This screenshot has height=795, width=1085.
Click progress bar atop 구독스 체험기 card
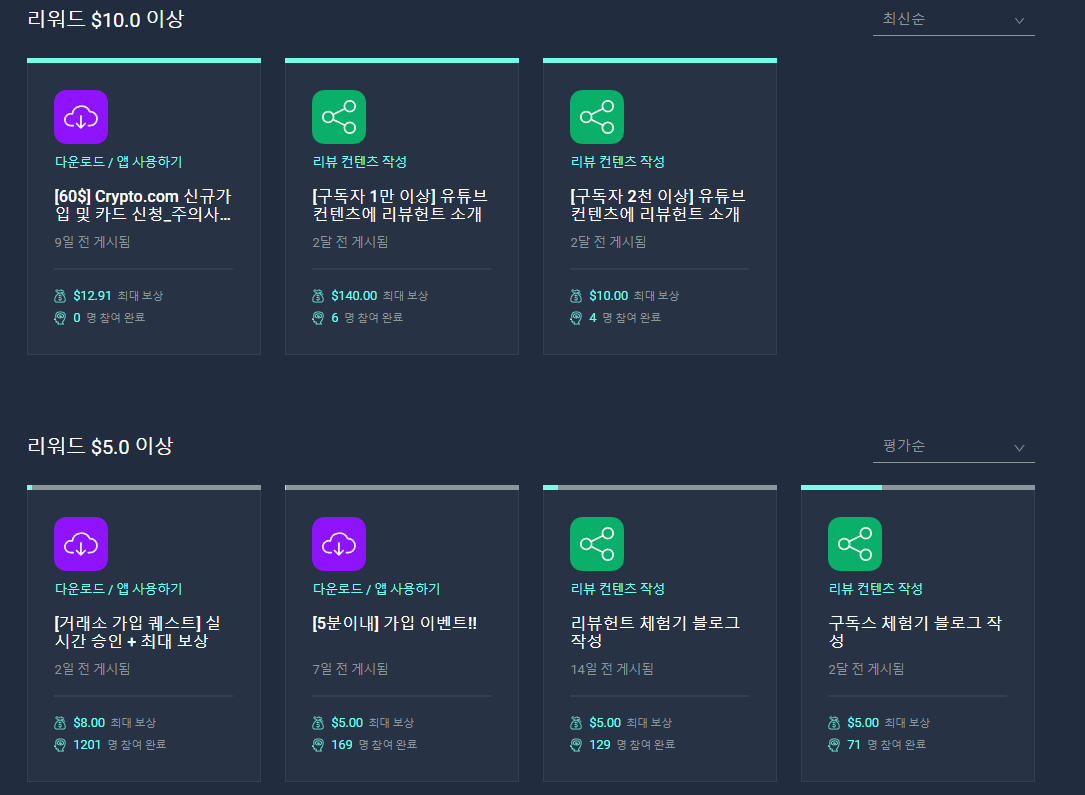coord(918,488)
